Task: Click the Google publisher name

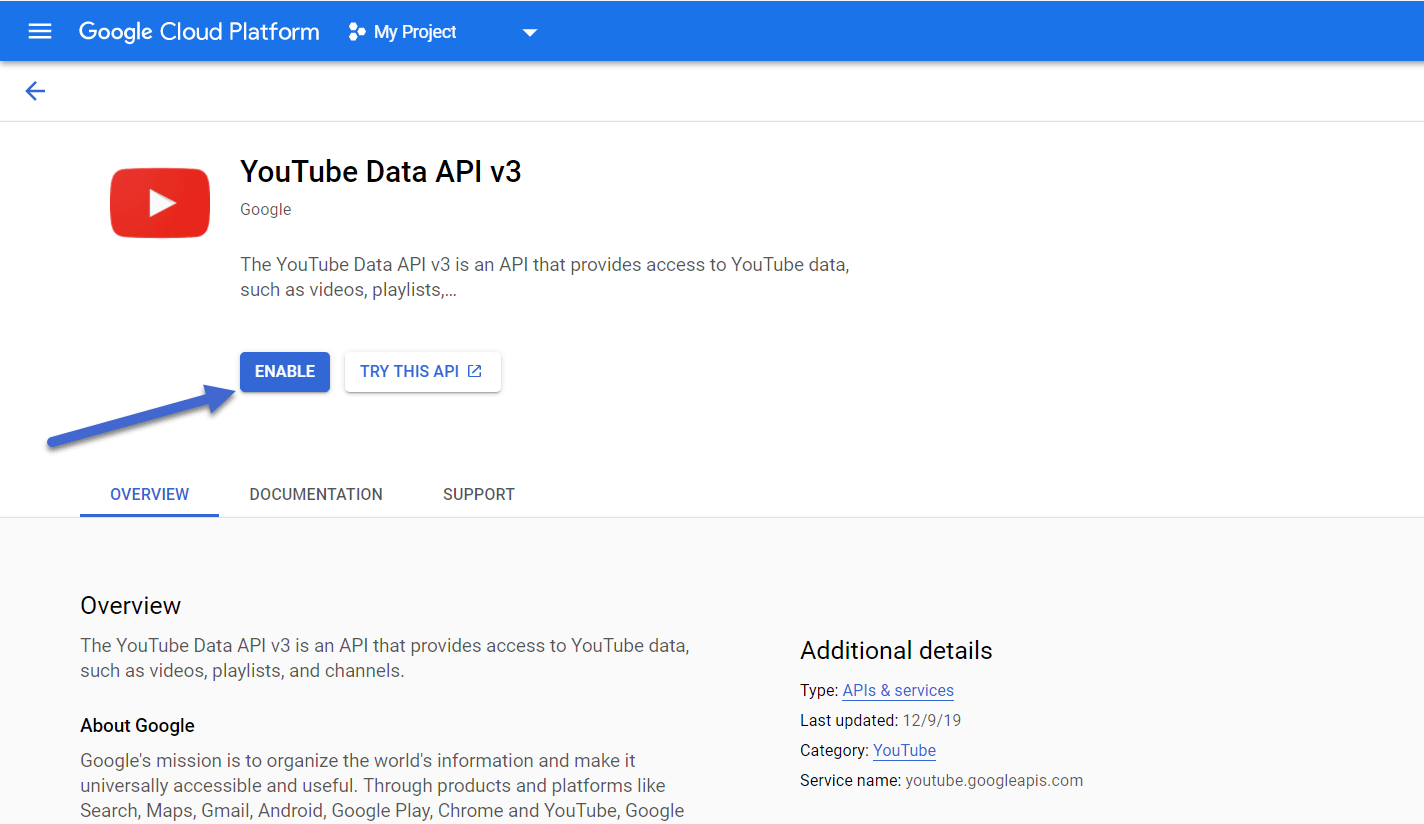Action: pos(266,209)
